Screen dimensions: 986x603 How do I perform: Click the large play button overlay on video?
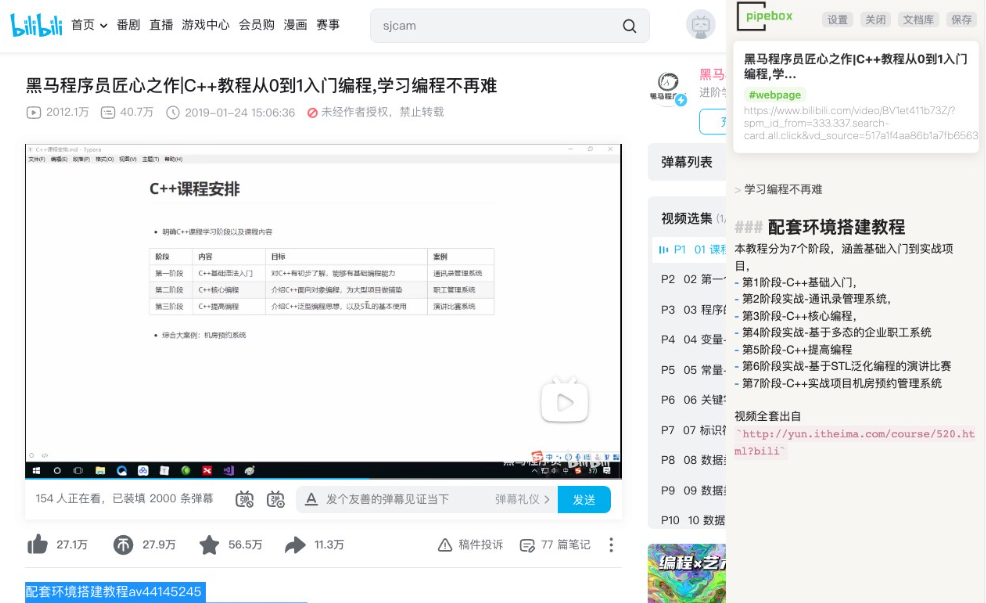click(x=565, y=401)
